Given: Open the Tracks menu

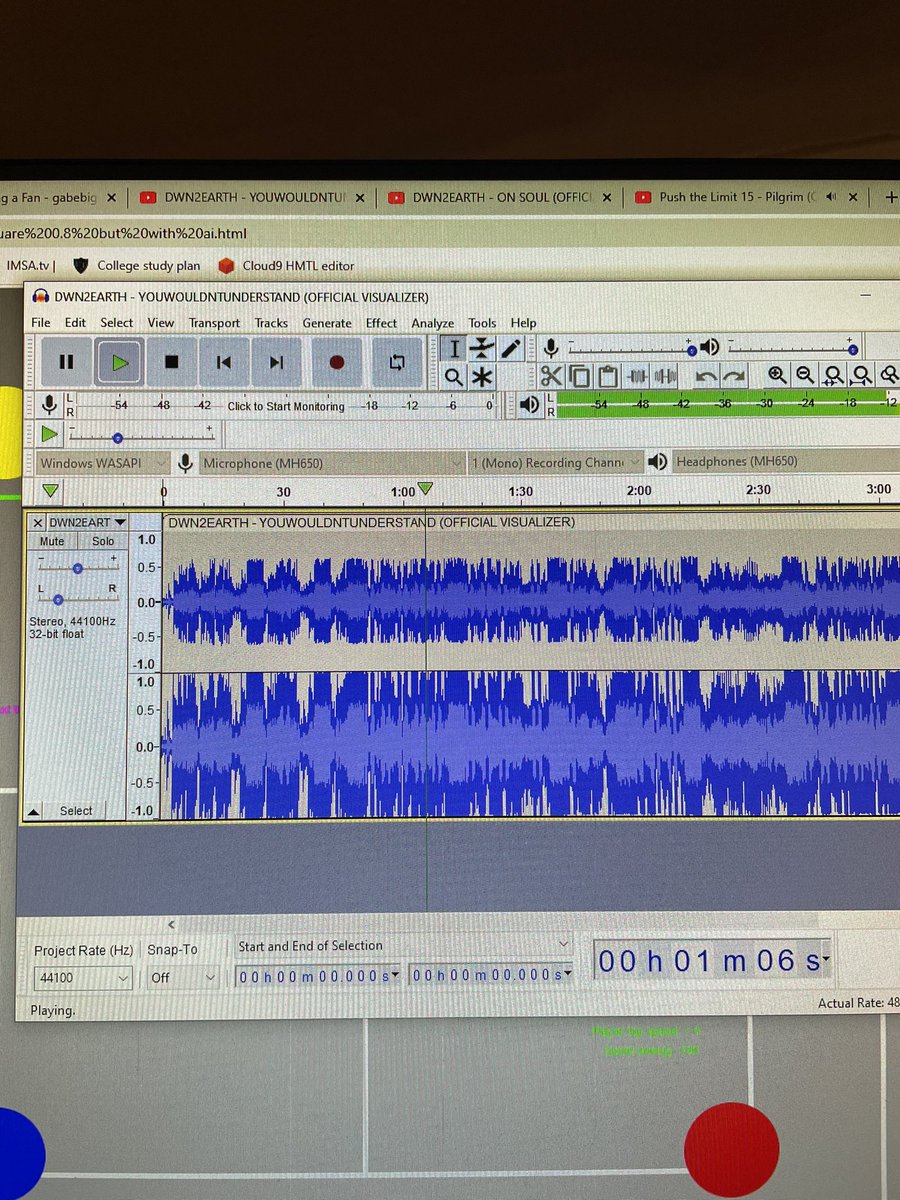Looking at the screenshot, I should pyautogui.click(x=271, y=323).
